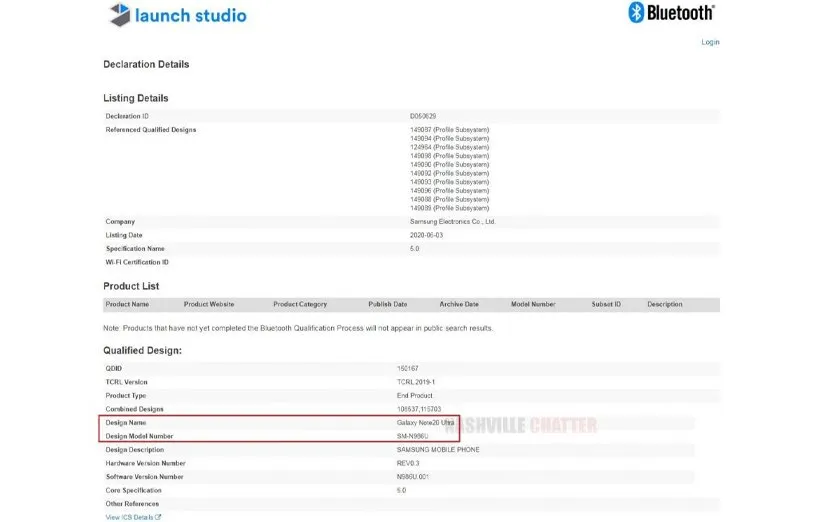822x522 pixels.
Task: Click the Bluetooth logo in the header
Action: [x=635, y=12]
